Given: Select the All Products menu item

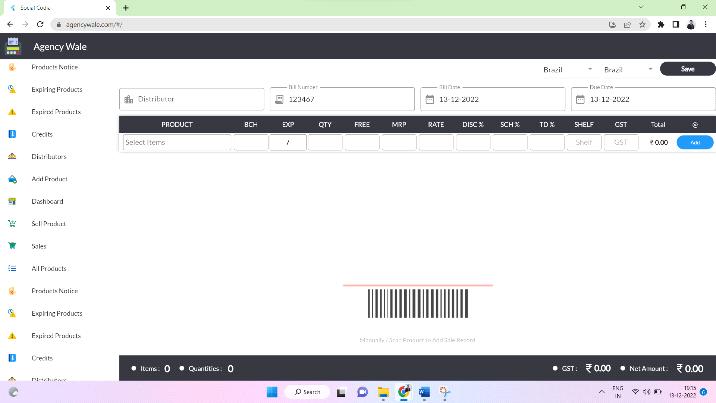Looking at the screenshot, I should tap(49, 268).
